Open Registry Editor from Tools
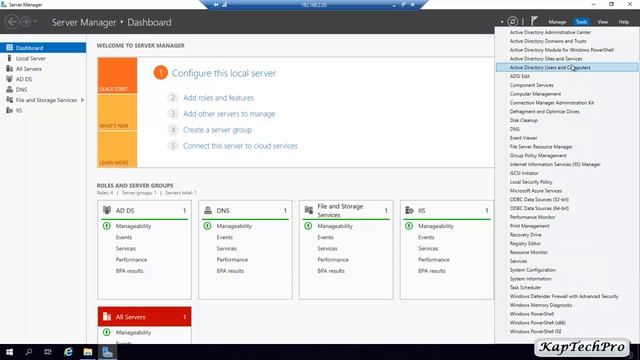Screen dimensions: 640x360 (525, 243)
